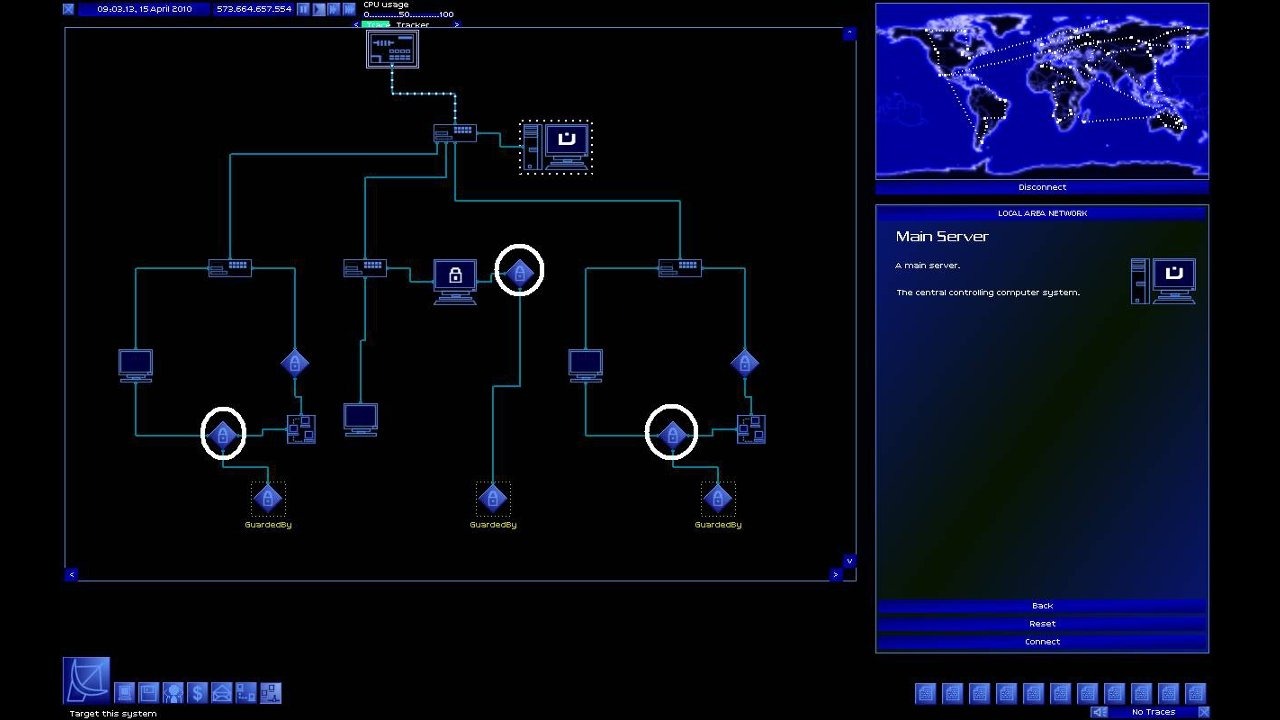
Task: Click the world map thumbnail
Action: click(x=1042, y=90)
